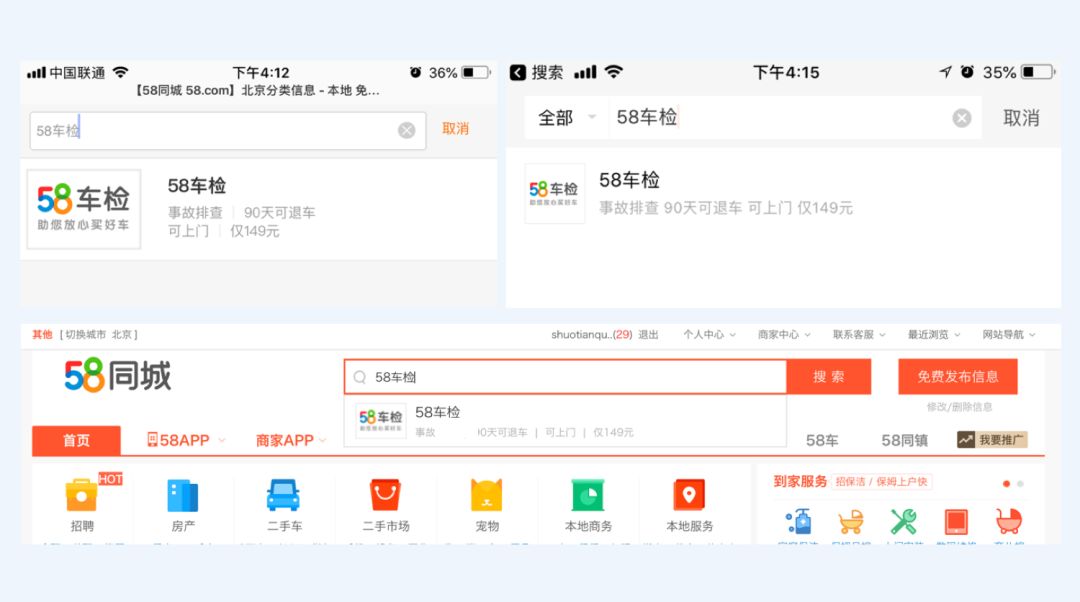
Task: Open the 二手车 car icon
Action: click(x=283, y=495)
